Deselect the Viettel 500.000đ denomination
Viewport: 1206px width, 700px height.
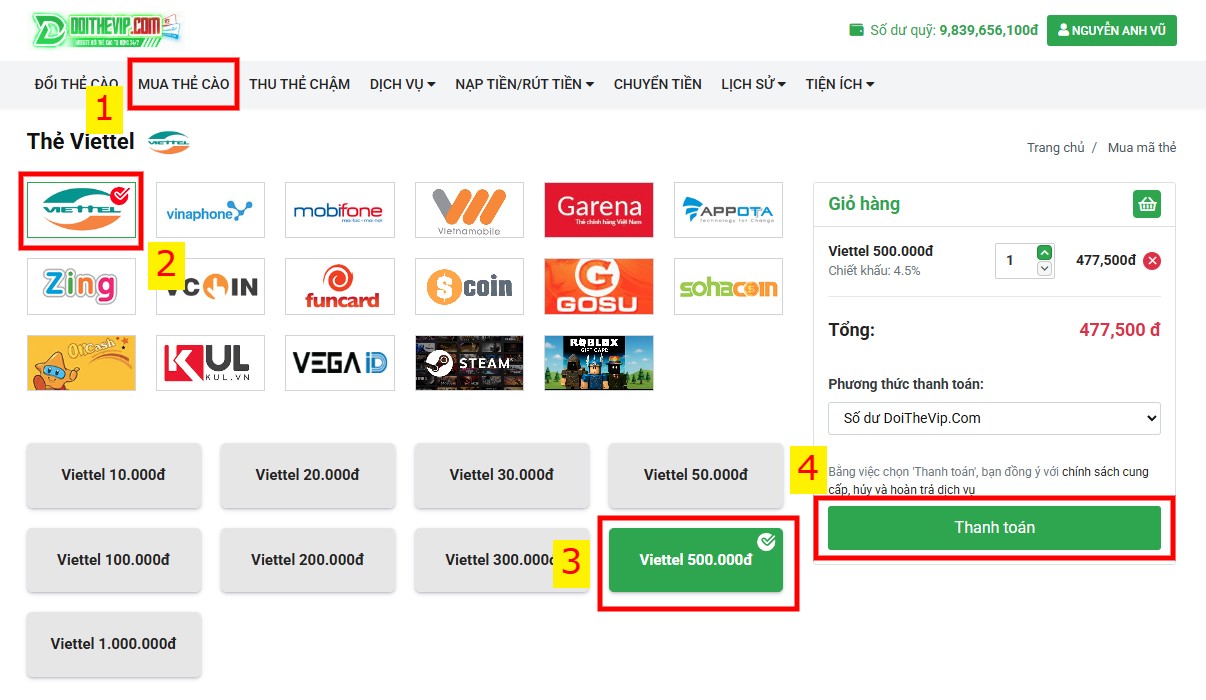(x=696, y=560)
